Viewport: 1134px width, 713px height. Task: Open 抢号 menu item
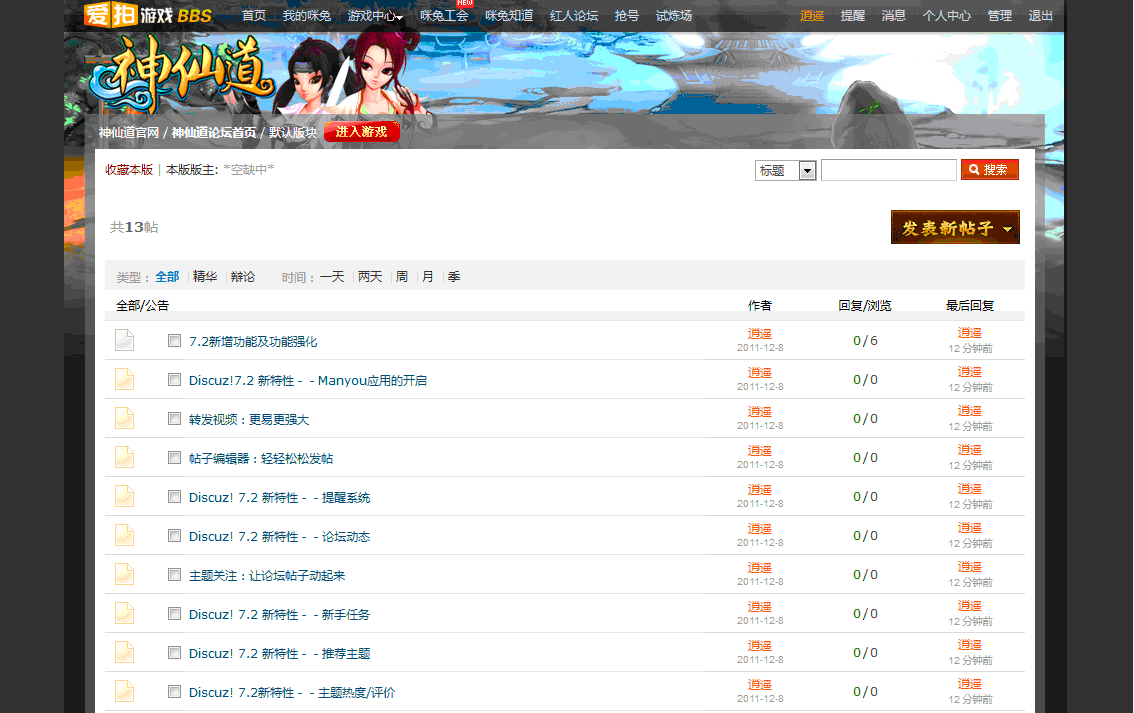click(626, 16)
